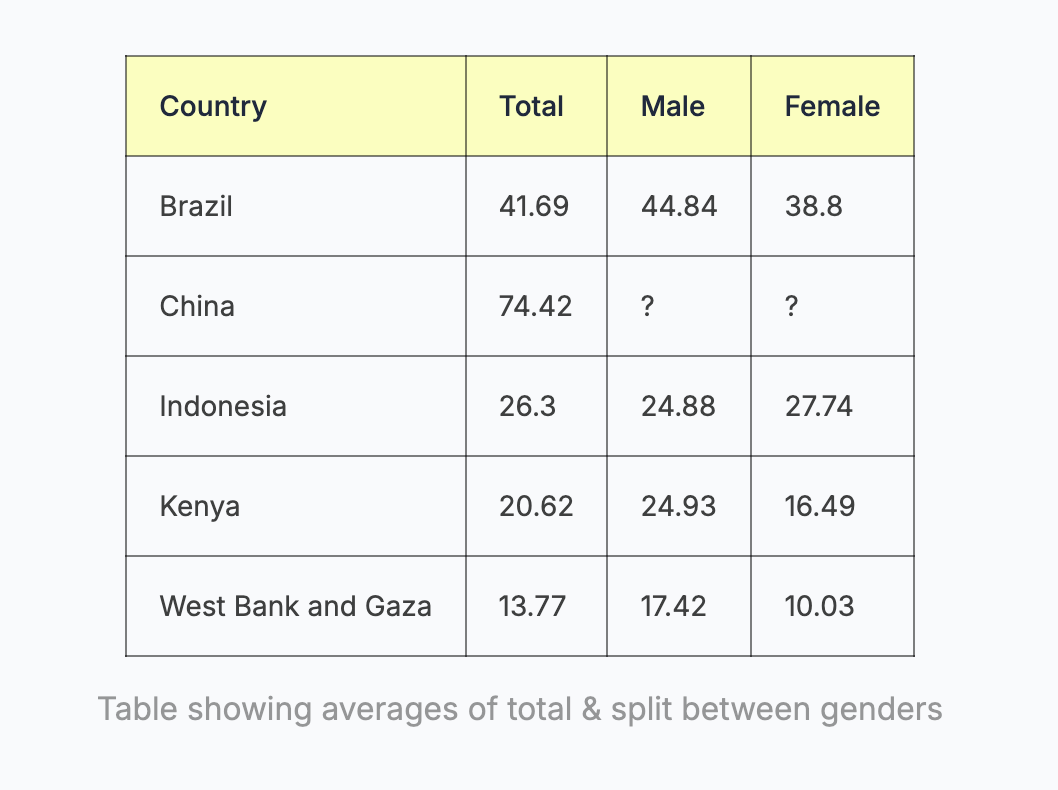This screenshot has height=790, width=1058.
Task: Select the Kenya country cell
Action: click(200, 506)
